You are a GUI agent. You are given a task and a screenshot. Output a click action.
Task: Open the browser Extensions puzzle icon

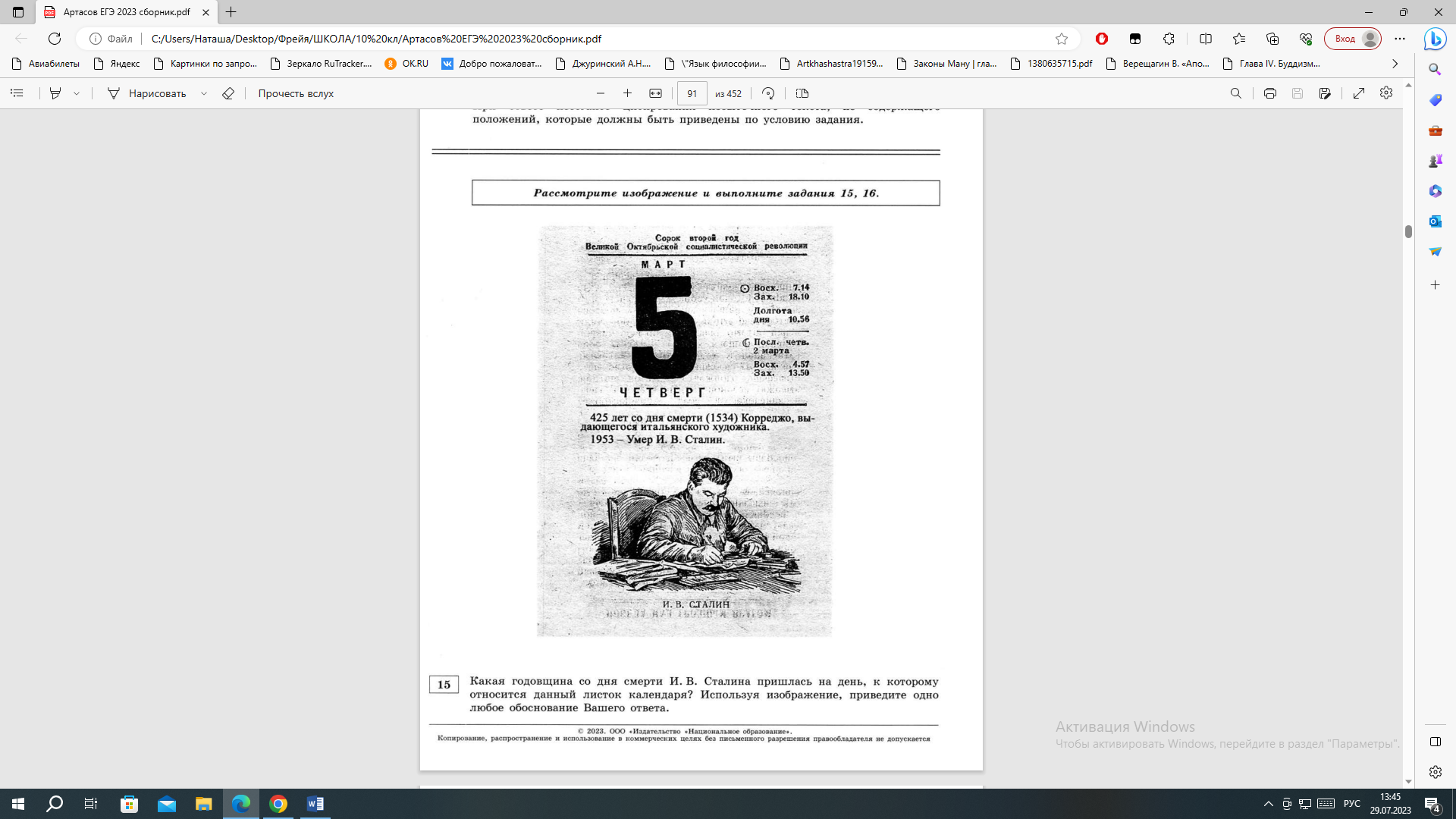(1169, 39)
